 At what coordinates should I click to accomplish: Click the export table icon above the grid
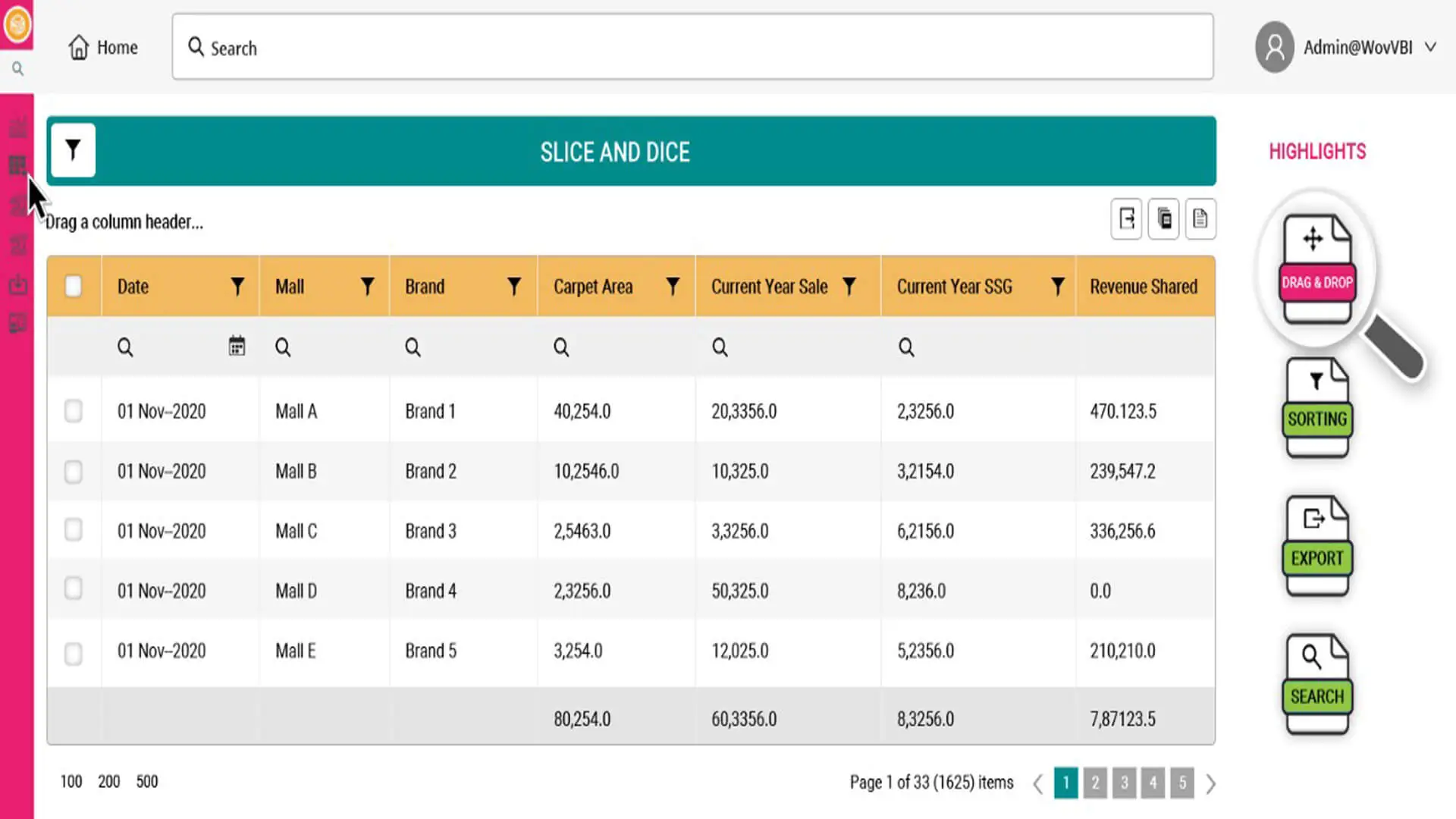click(x=1126, y=219)
